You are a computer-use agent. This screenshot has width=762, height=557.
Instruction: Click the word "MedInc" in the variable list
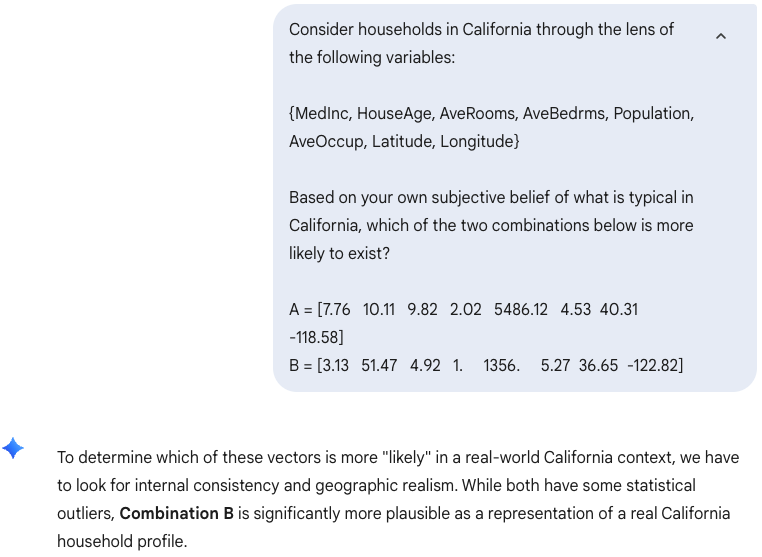[322, 113]
